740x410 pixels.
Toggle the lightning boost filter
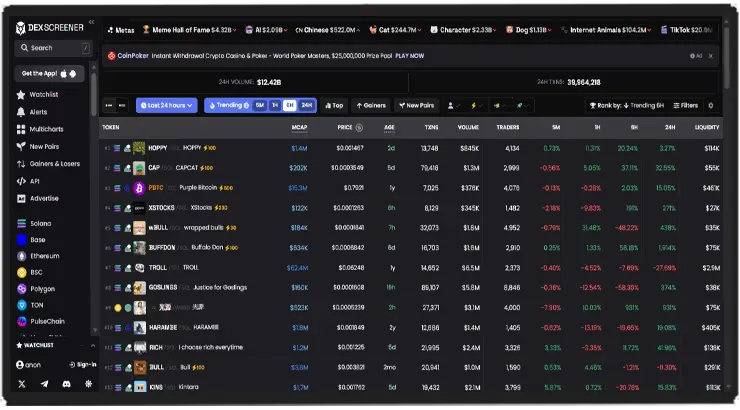476,106
